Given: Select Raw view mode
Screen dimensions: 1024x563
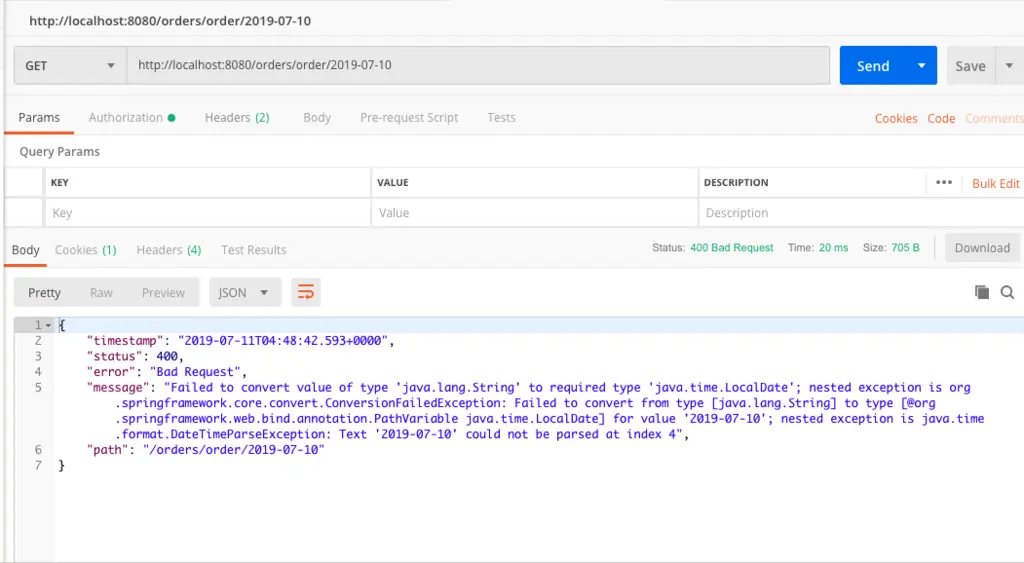Looking at the screenshot, I should click(101, 293).
